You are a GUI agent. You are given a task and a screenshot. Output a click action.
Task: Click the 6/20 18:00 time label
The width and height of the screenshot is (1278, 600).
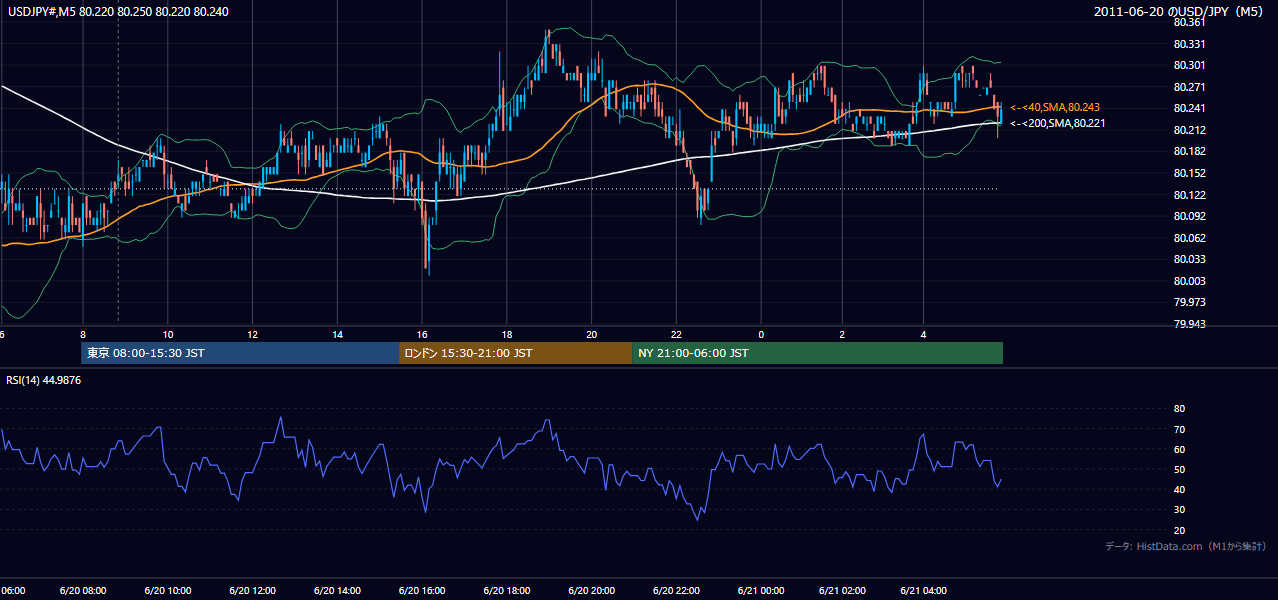507,591
